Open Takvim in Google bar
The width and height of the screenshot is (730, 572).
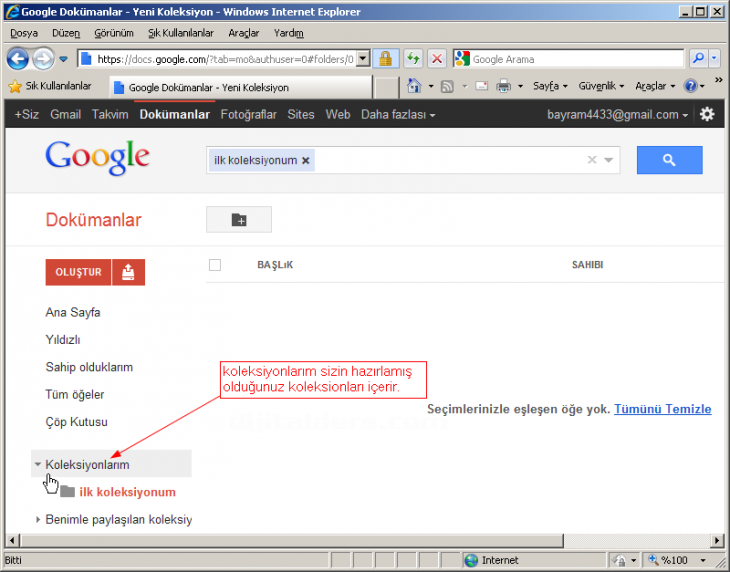110,114
